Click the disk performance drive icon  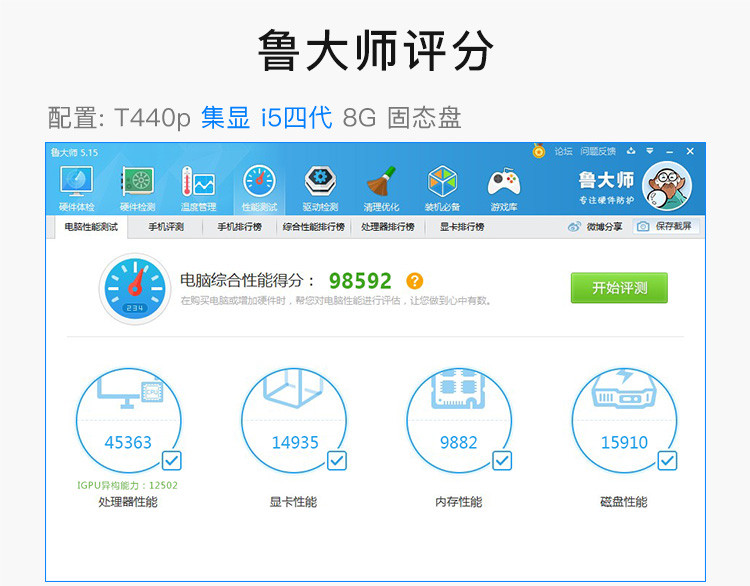624,388
